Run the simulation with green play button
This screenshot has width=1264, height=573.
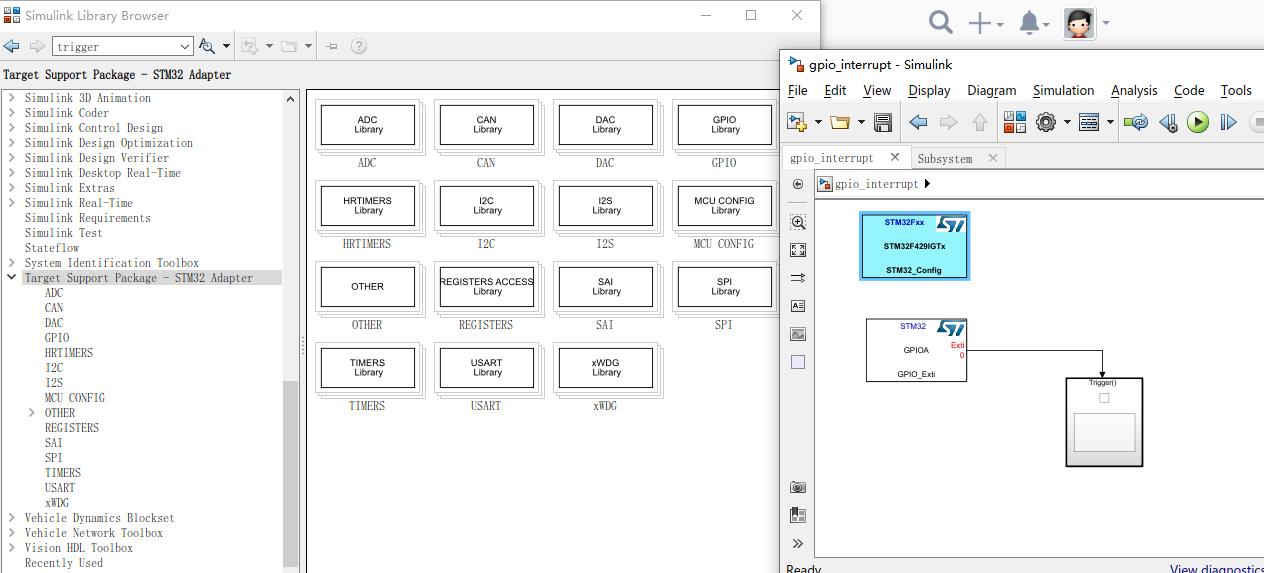(x=1198, y=122)
